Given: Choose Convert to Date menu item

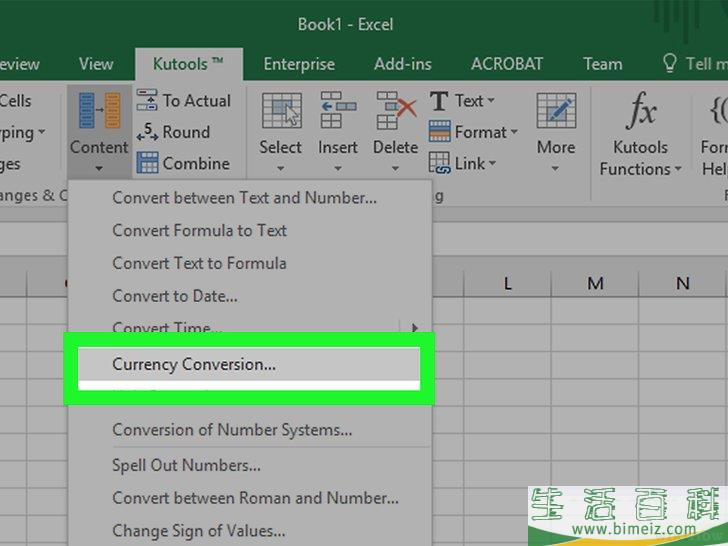Looking at the screenshot, I should (x=250, y=296).
